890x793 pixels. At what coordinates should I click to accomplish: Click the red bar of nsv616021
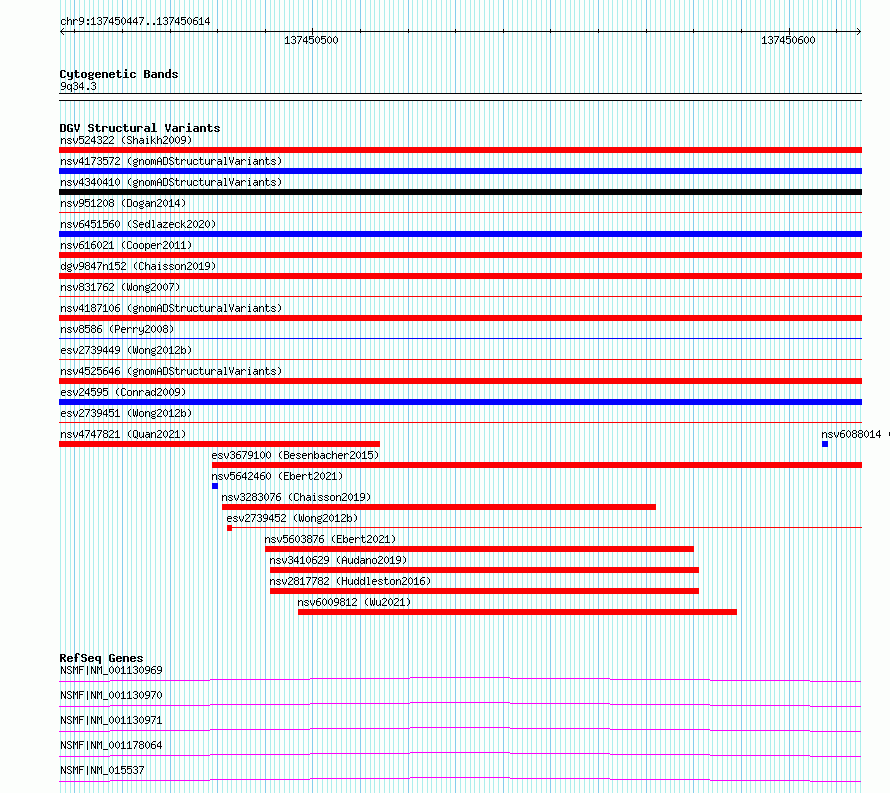click(x=460, y=255)
